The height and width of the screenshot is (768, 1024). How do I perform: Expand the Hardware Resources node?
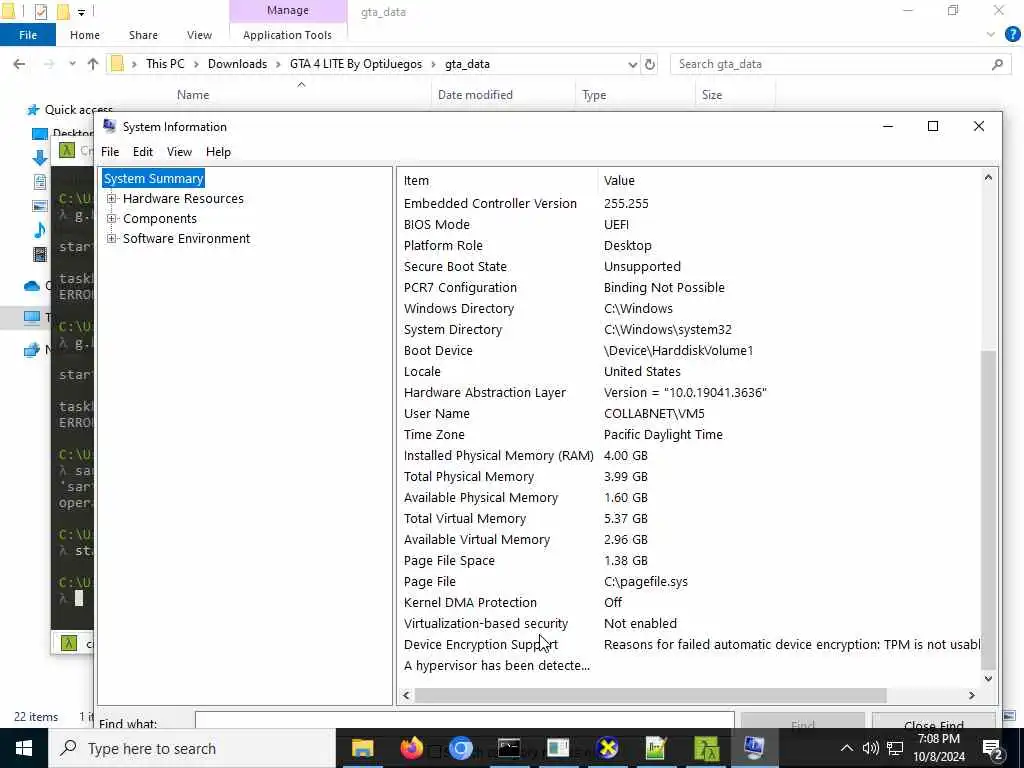[112, 199]
